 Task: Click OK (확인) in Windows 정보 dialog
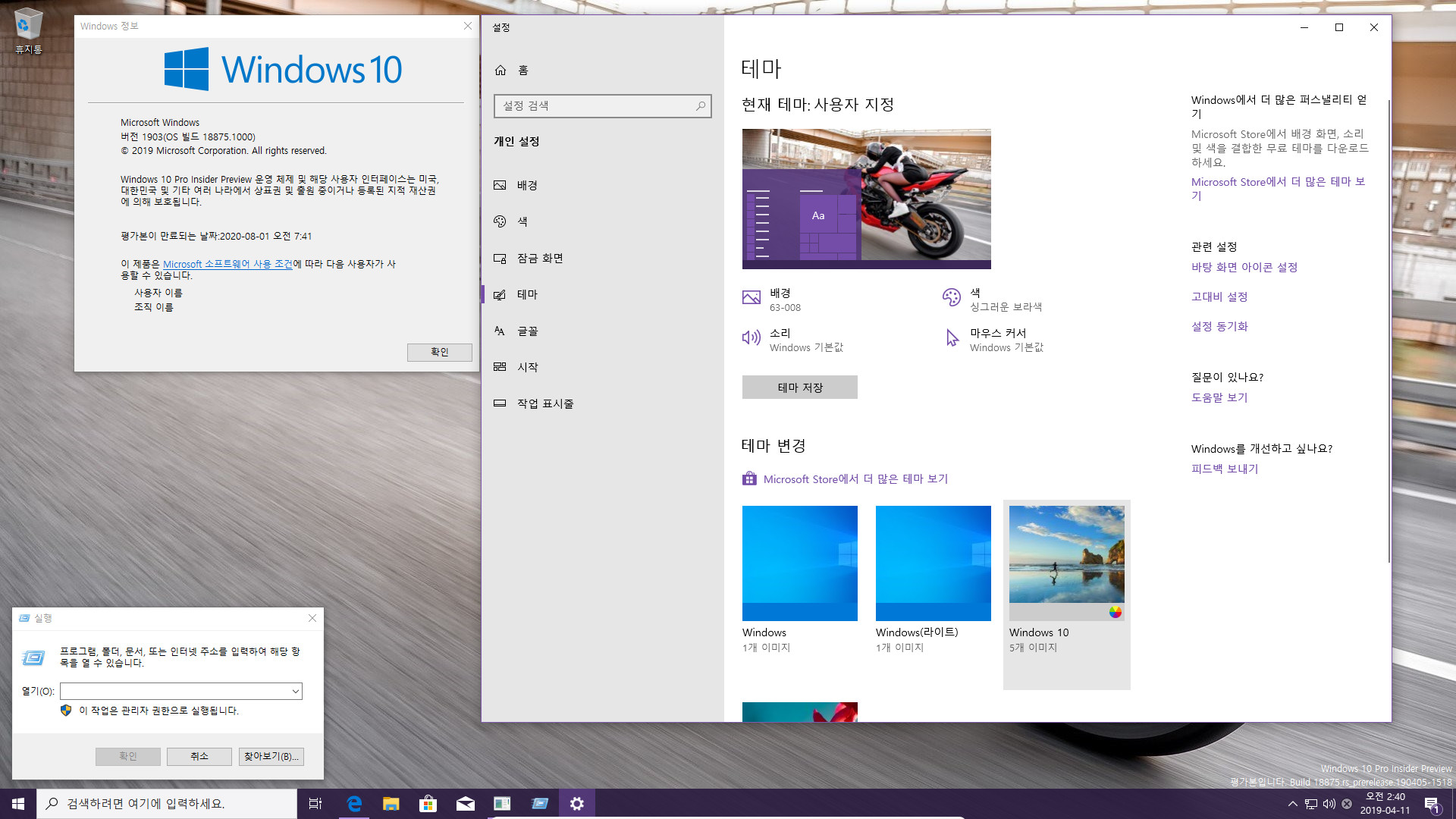tap(439, 352)
